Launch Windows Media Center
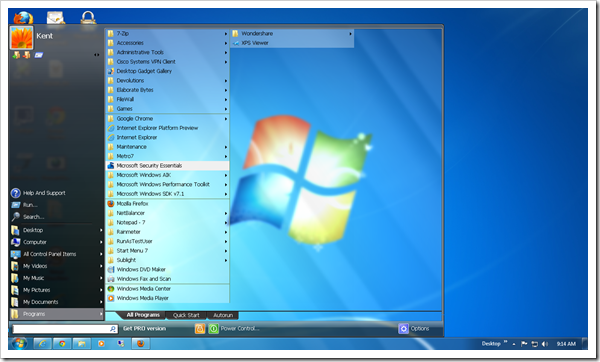600x362 pixels. 167,289
